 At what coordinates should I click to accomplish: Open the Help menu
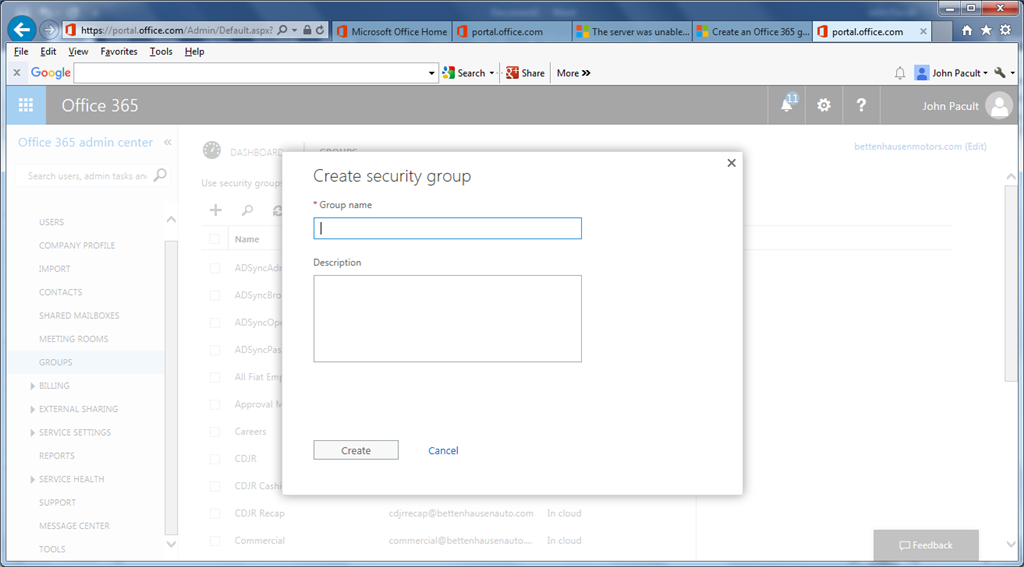coord(195,52)
